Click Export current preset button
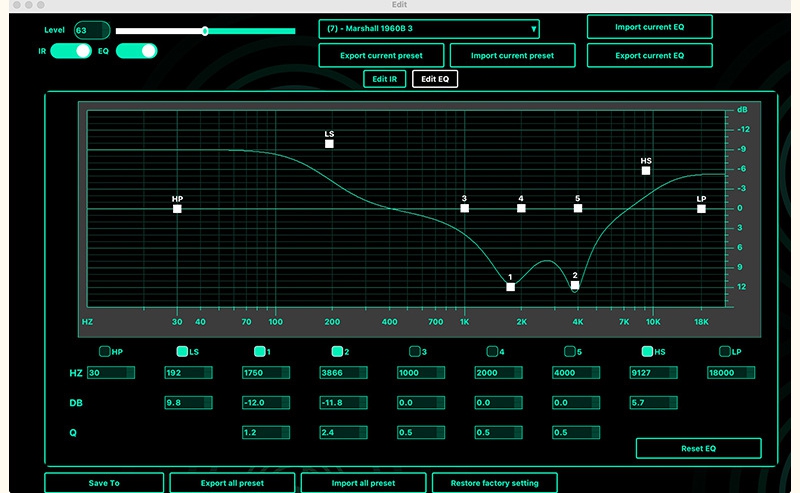 (381, 55)
